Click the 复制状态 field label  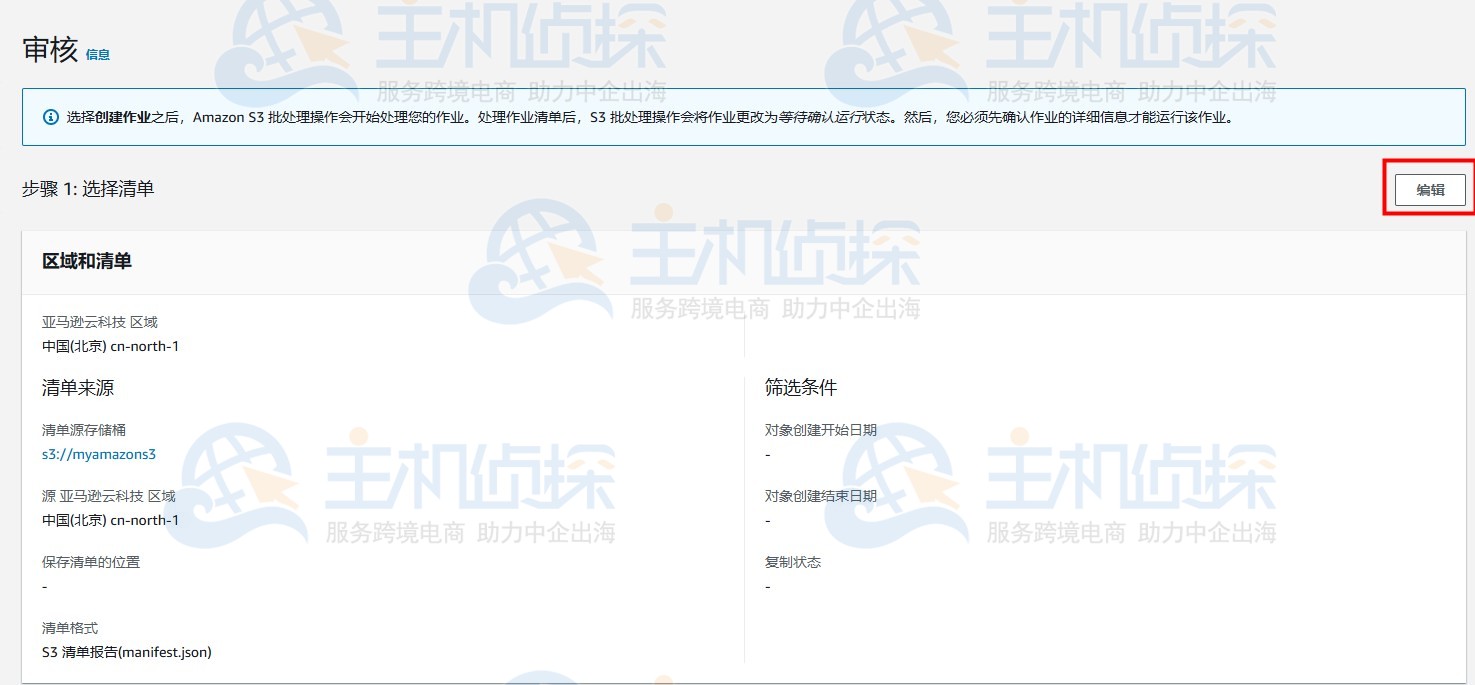793,562
